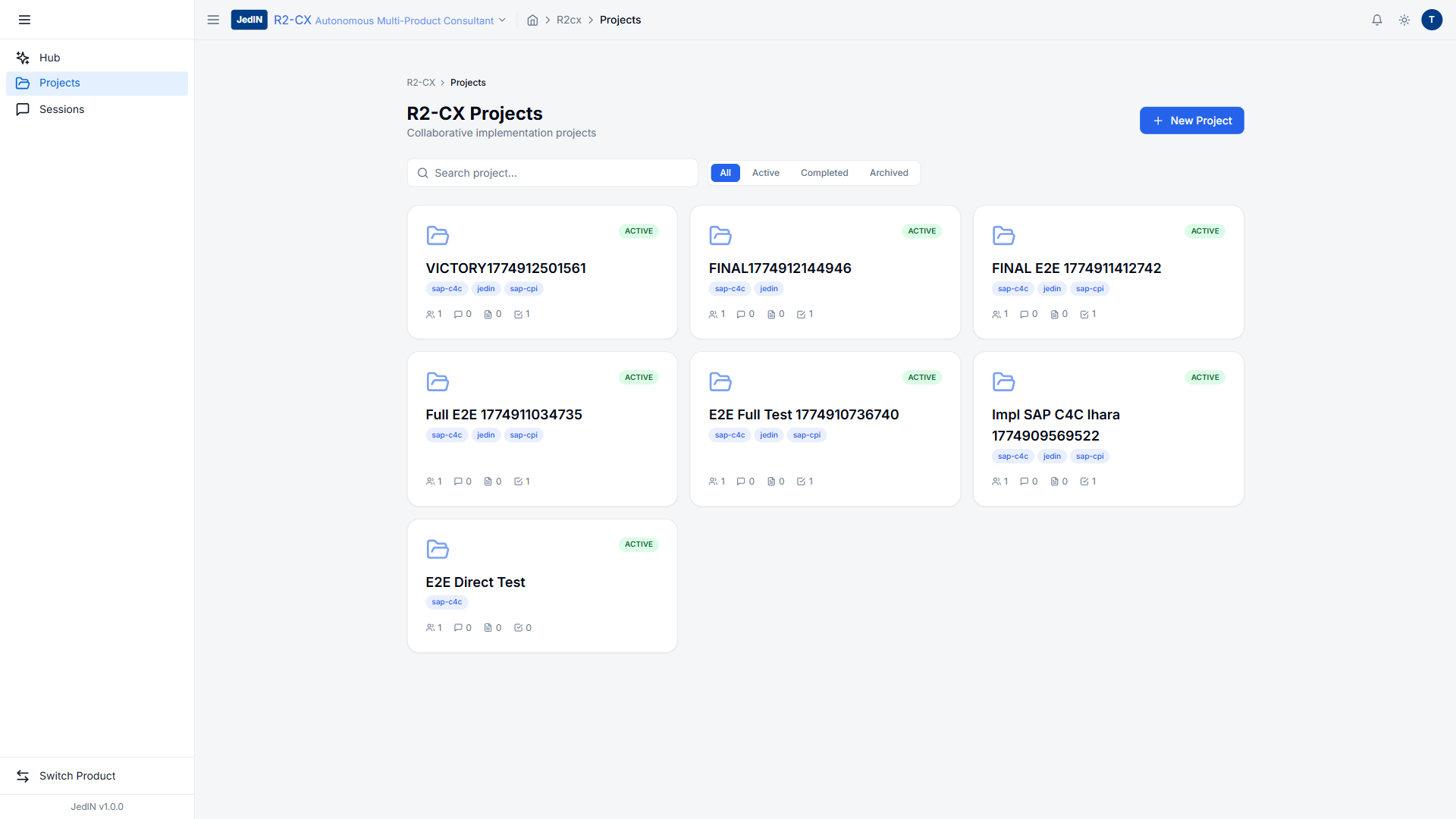
Task: Click the Switch Product arrows icon
Action: [23, 776]
